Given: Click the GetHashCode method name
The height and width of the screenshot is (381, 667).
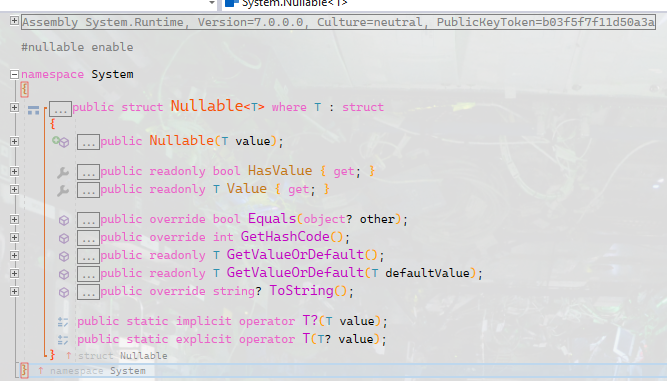Looking at the screenshot, I should [x=285, y=236].
